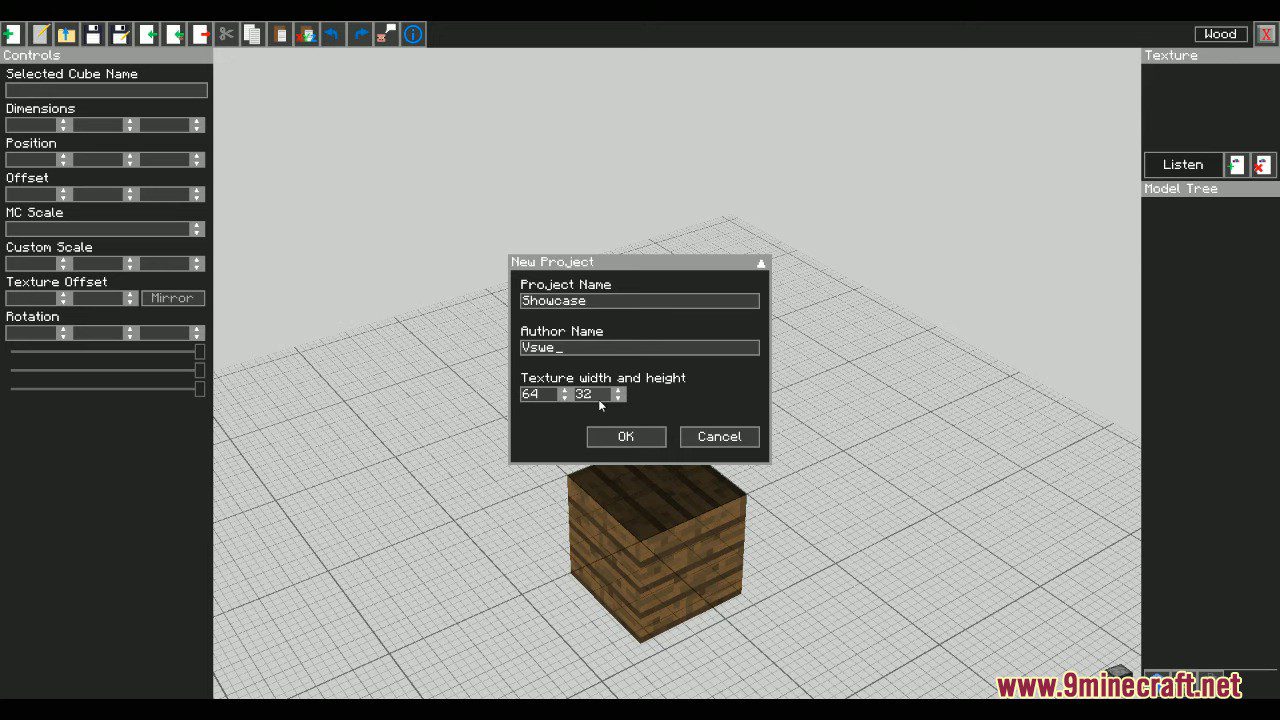Screen dimensions: 1280x720
Task: Click the Project Name field containing Showcase
Action: click(x=640, y=301)
